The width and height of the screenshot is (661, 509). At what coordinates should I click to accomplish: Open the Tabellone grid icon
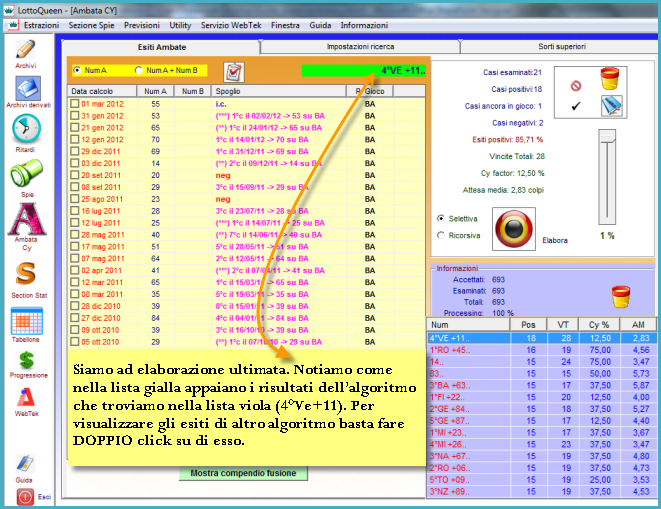pyautogui.click(x=27, y=321)
